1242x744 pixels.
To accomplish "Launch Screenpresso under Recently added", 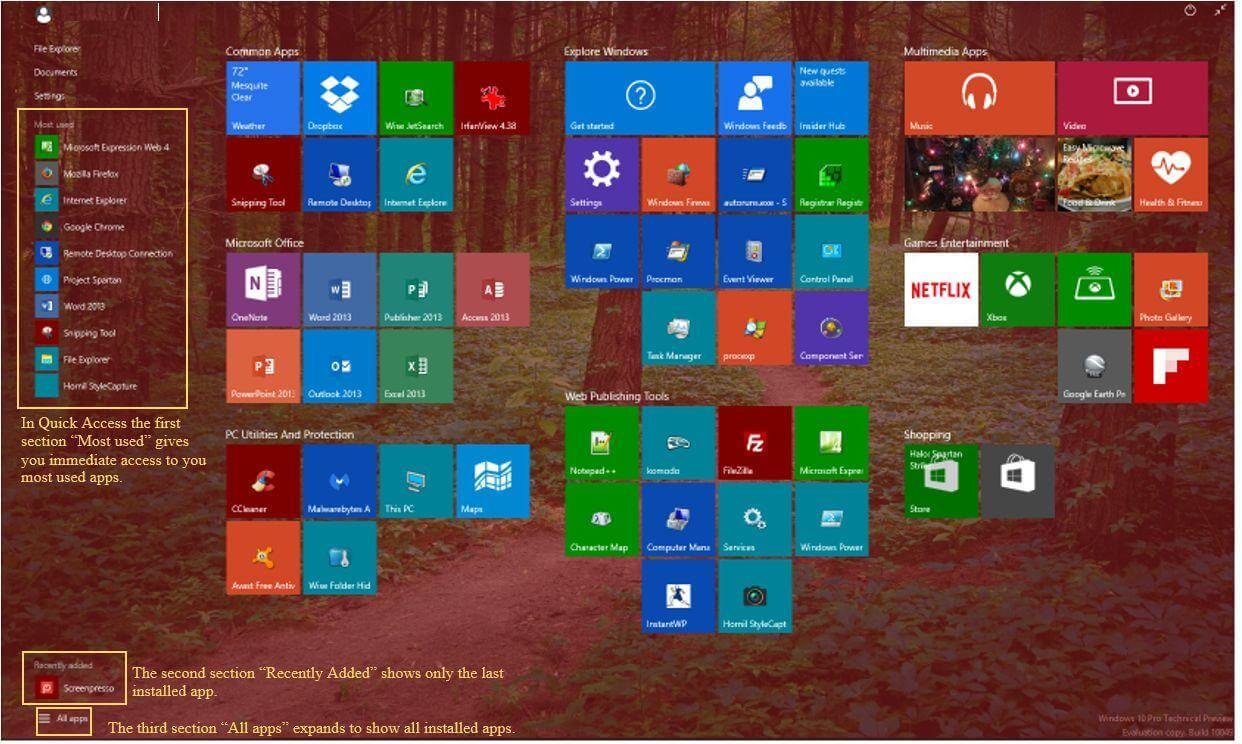I will coord(75,688).
